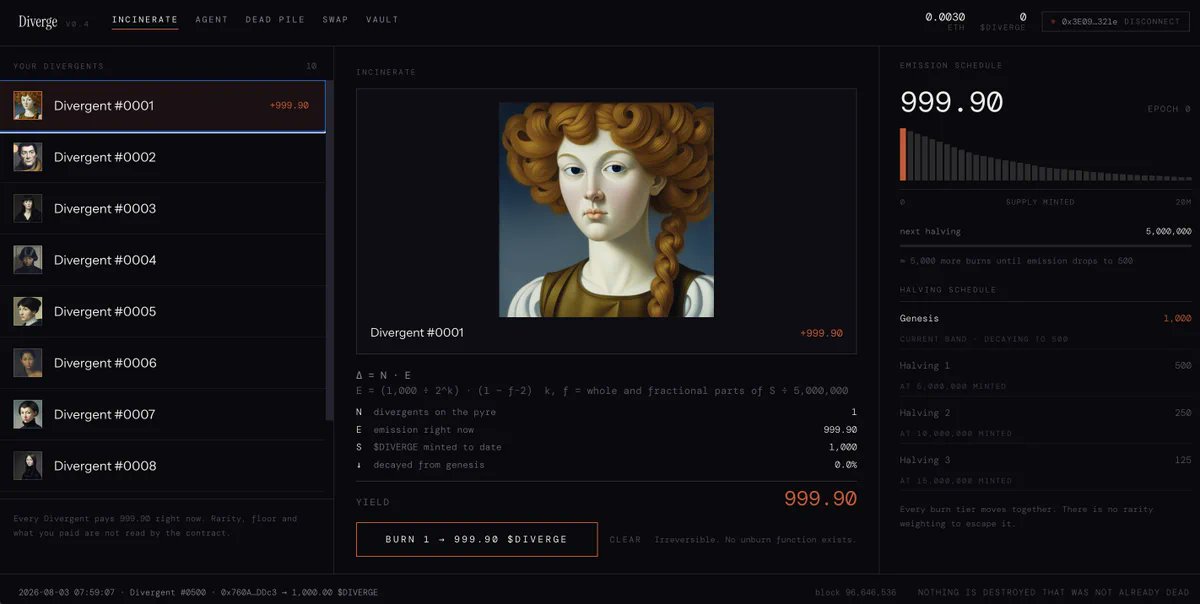Viewport: 1200px width, 604px height.
Task: Click Divergent #0001 caption under artwork
Action: (x=417, y=333)
